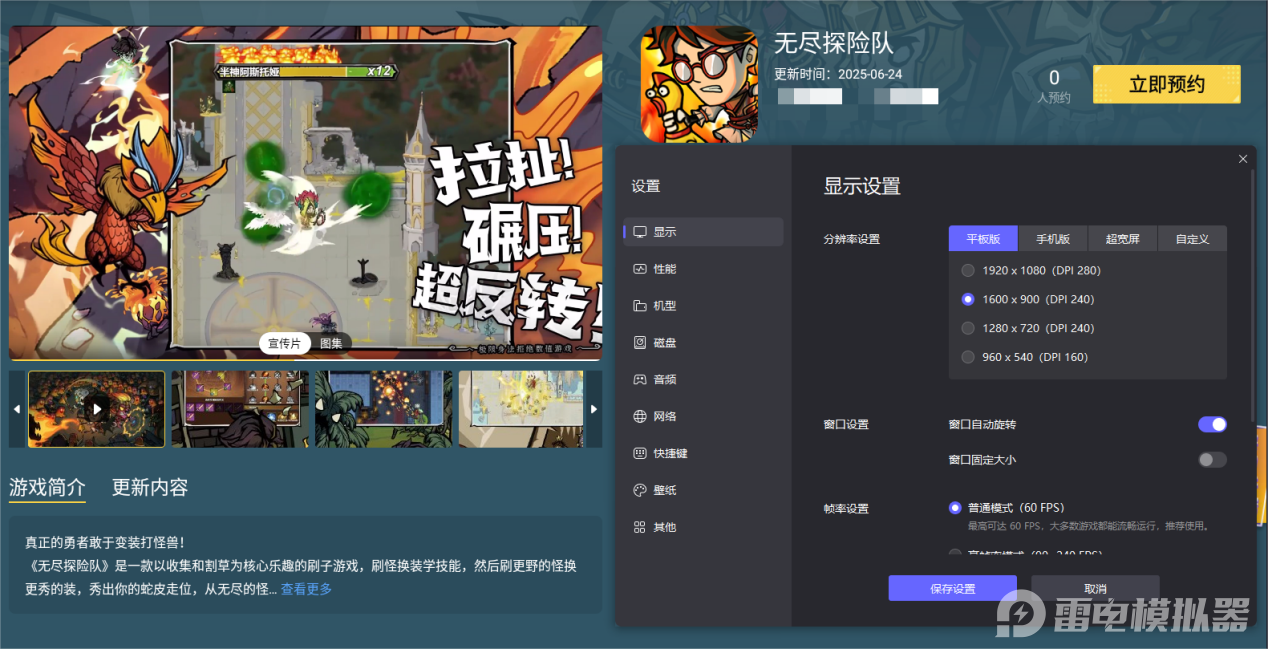
Task: Click the 无尽探险队 game app icon
Action: [x=699, y=84]
